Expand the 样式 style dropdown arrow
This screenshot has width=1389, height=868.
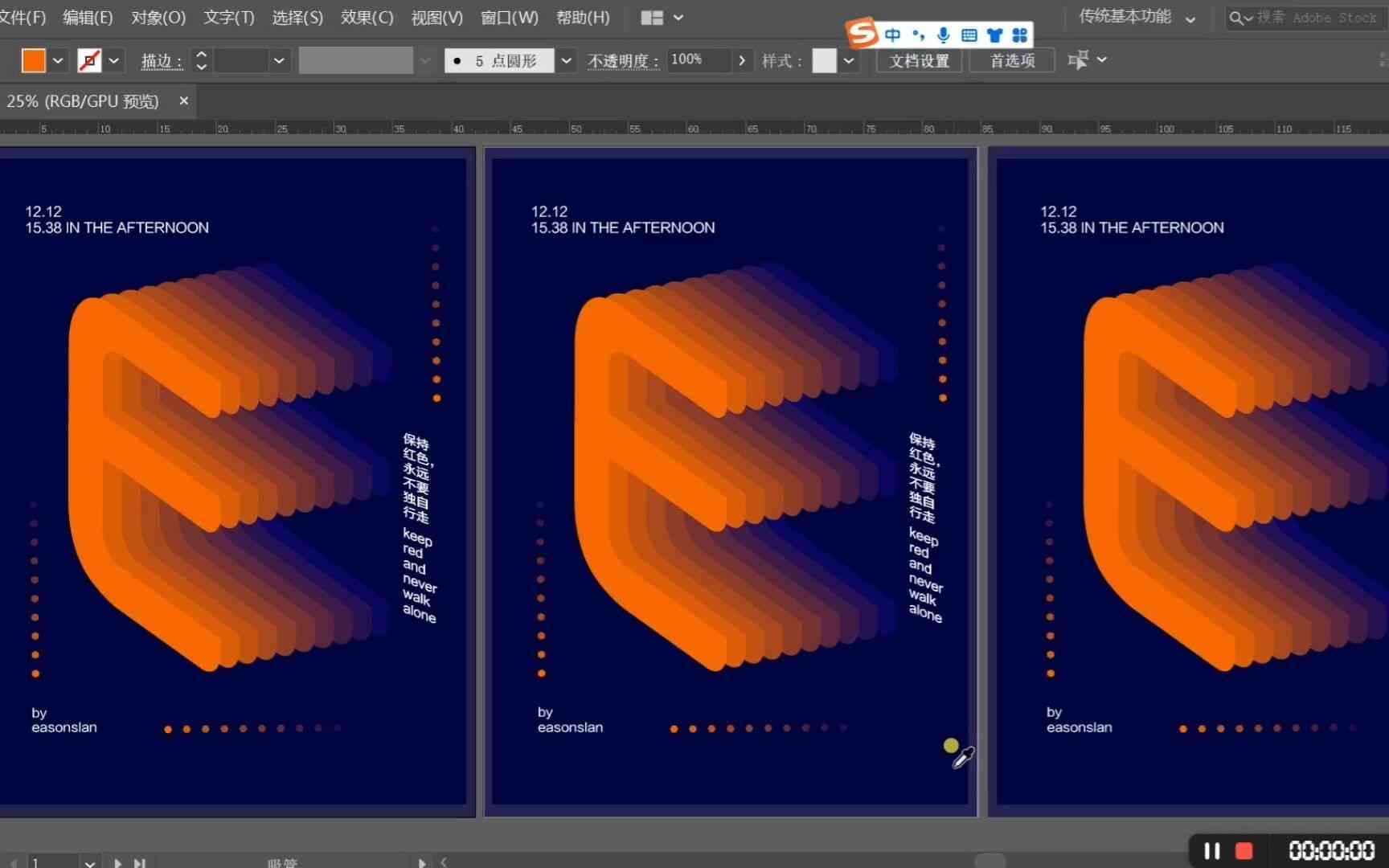click(848, 60)
